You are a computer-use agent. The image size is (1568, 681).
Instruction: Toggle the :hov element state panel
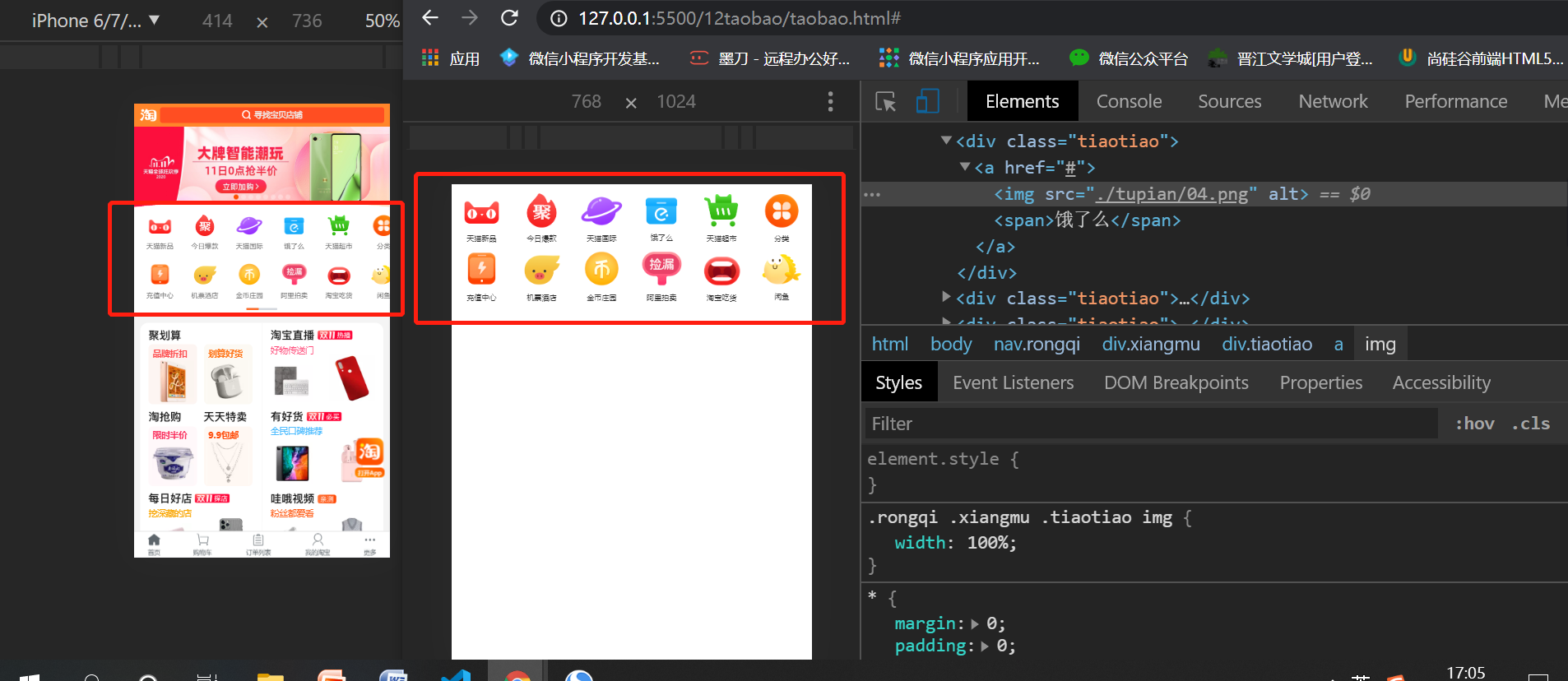(1474, 424)
